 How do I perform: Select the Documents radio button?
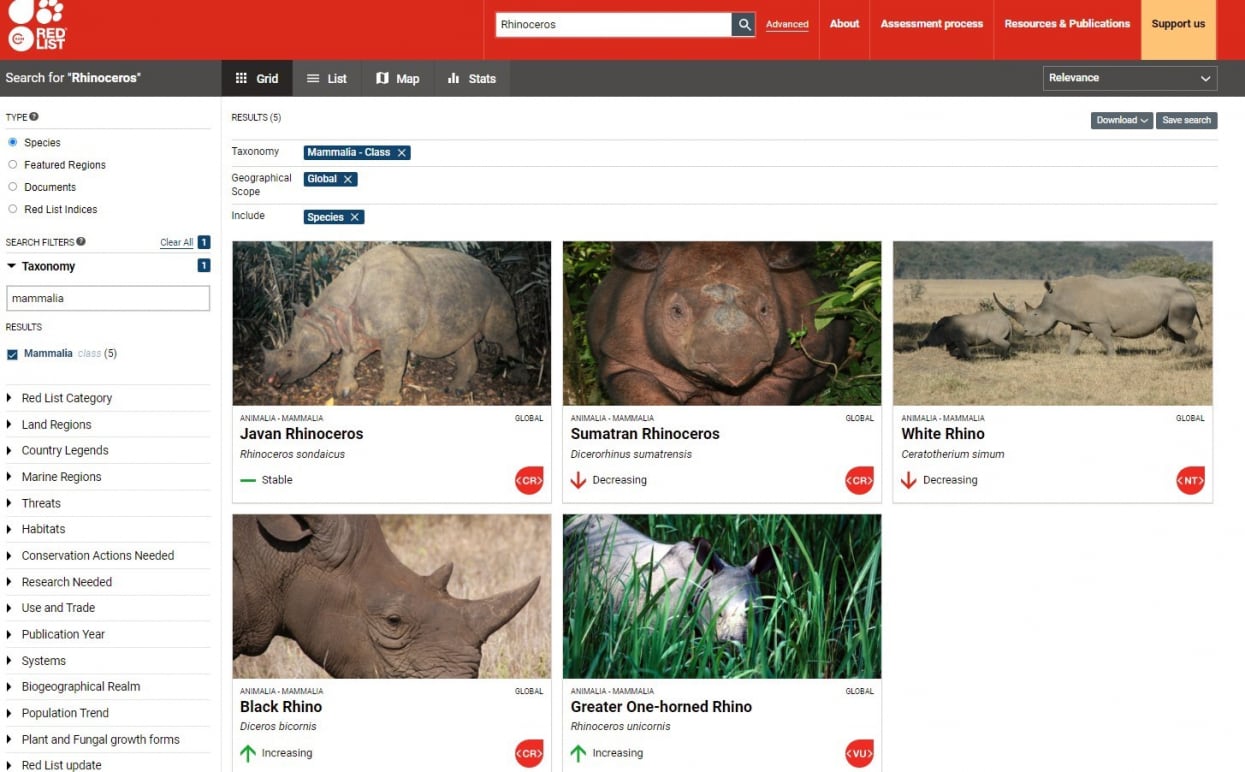(13, 187)
